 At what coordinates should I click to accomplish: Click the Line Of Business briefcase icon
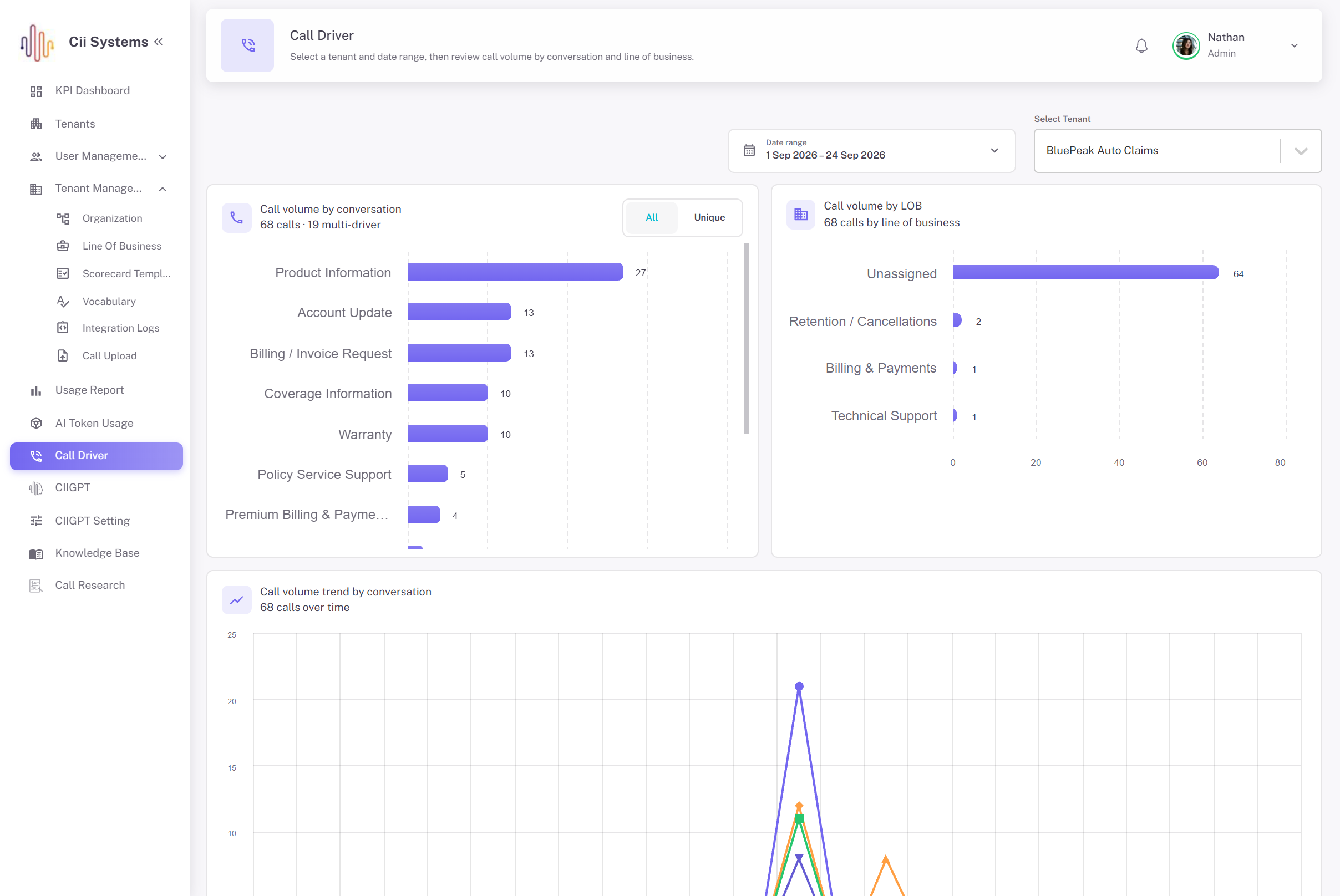(x=63, y=246)
